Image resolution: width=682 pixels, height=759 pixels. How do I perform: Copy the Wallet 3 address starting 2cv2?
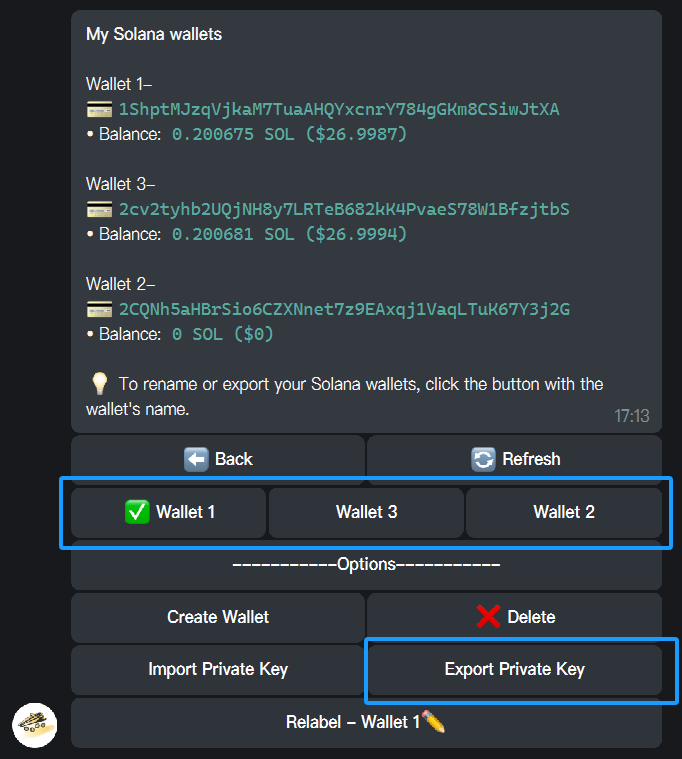point(344,210)
